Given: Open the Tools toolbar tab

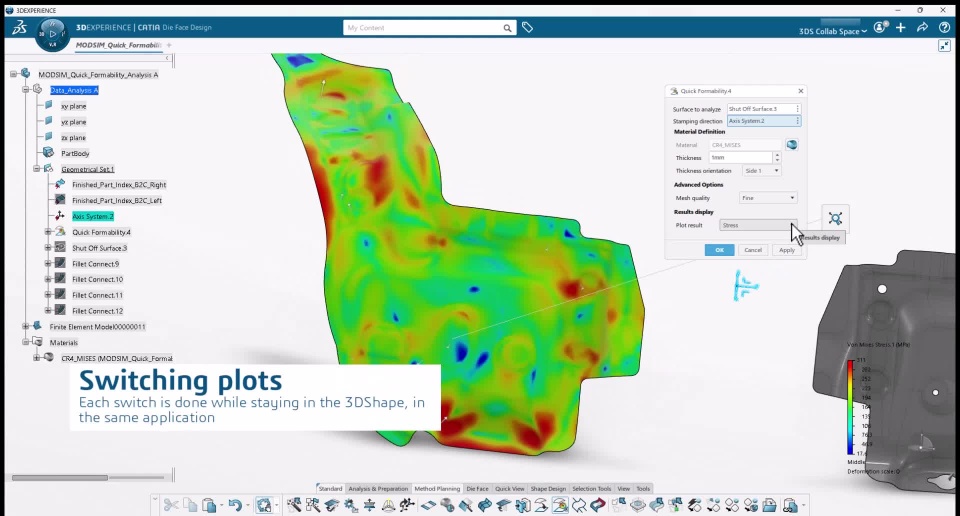Looking at the screenshot, I should pos(643,488).
